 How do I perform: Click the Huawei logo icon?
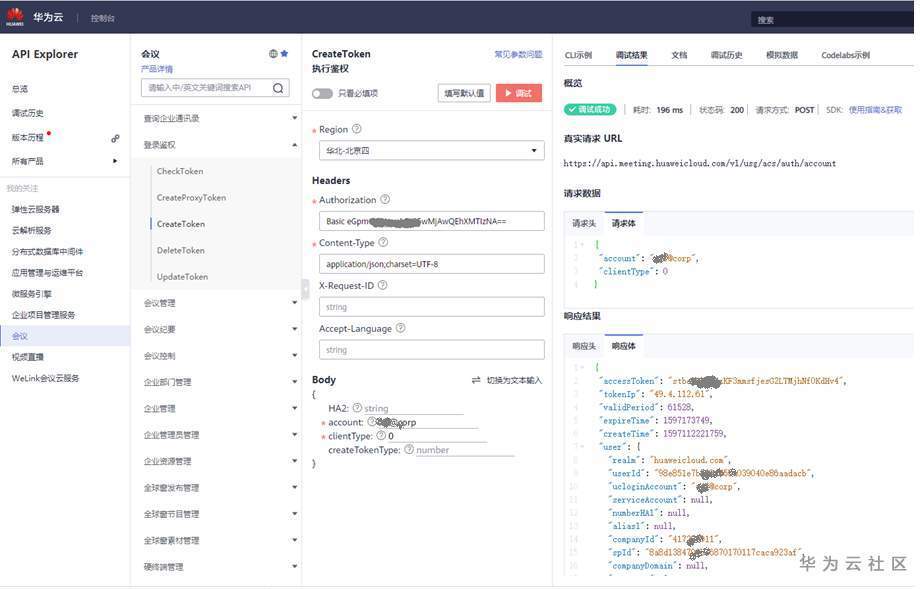point(15,16)
